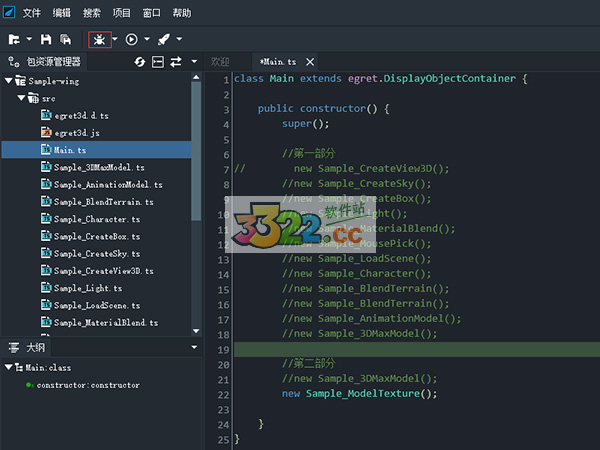
Task: Collapse all in package explorer
Action: tap(158, 62)
